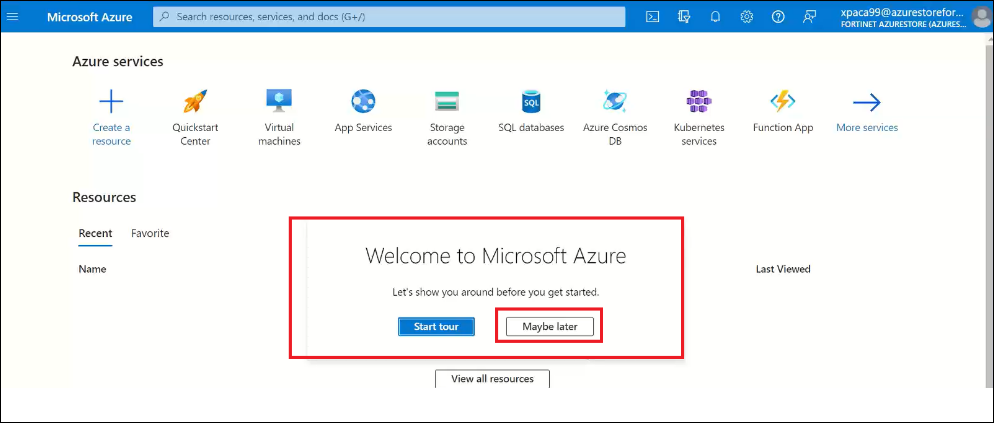The image size is (994, 423).
Task: Click the App Services label
Action: 363,127
